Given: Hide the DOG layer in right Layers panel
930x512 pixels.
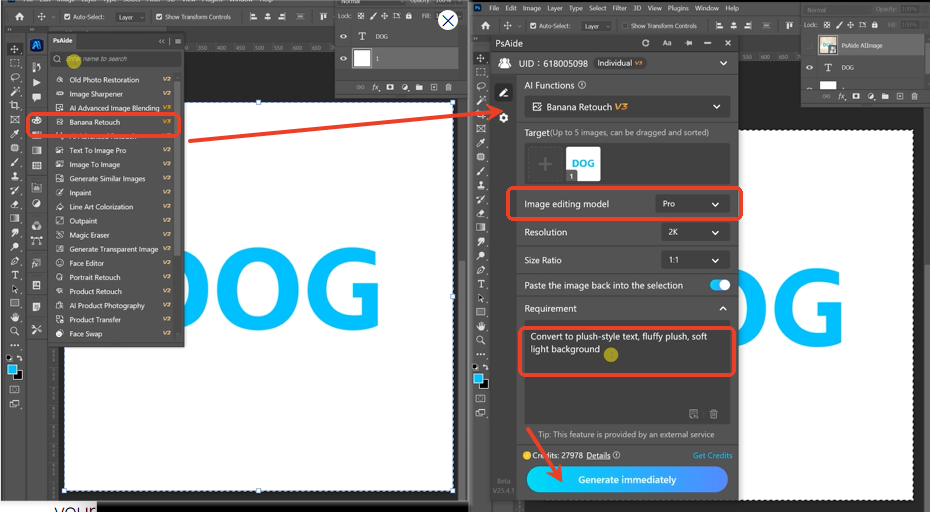Looking at the screenshot, I should click(809, 67).
